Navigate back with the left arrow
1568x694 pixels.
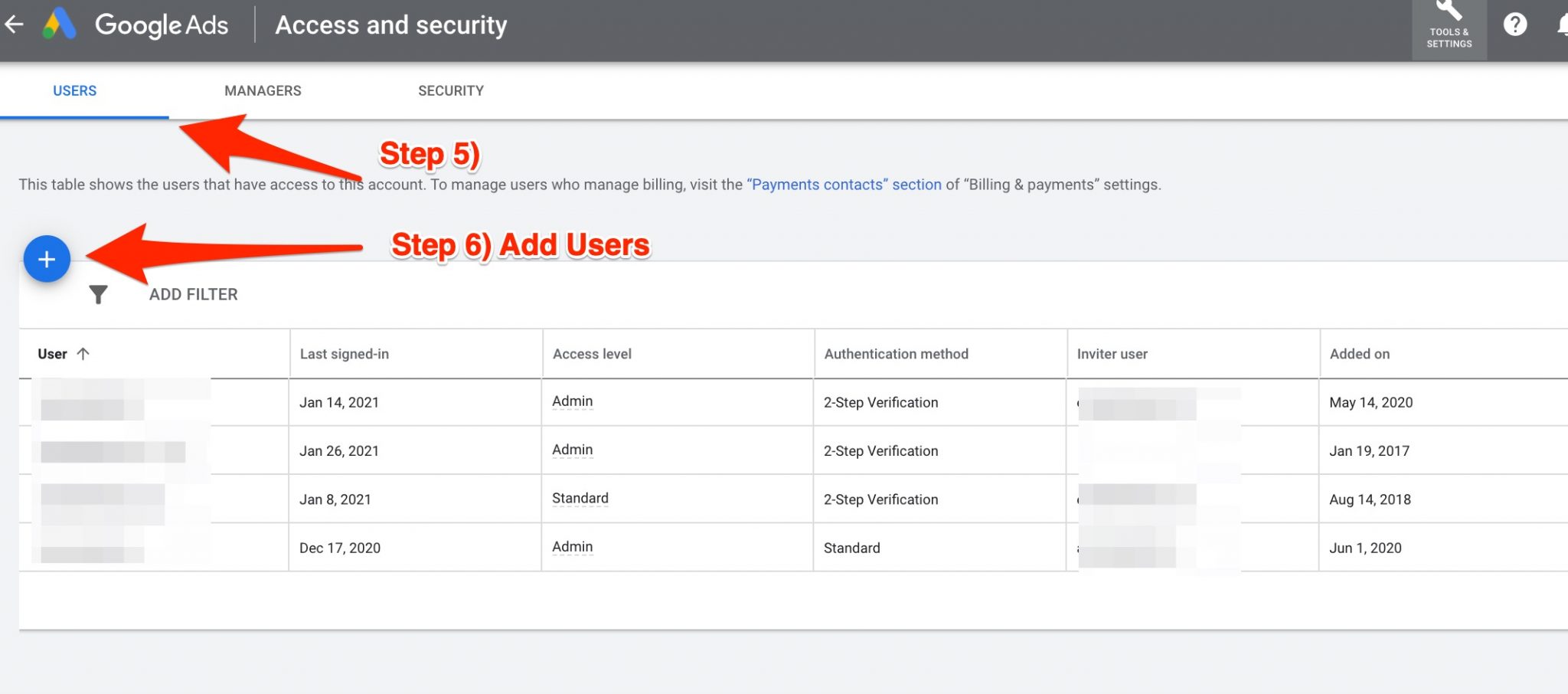click(15, 24)
